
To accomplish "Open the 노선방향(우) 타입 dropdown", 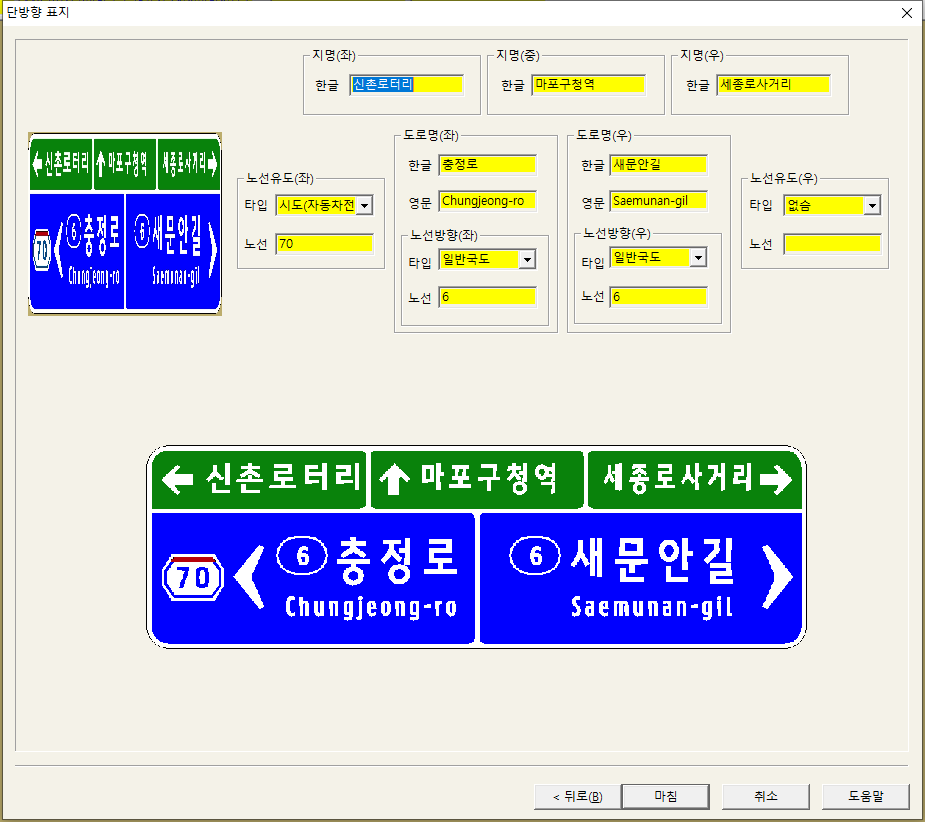I will coord(698,258).
